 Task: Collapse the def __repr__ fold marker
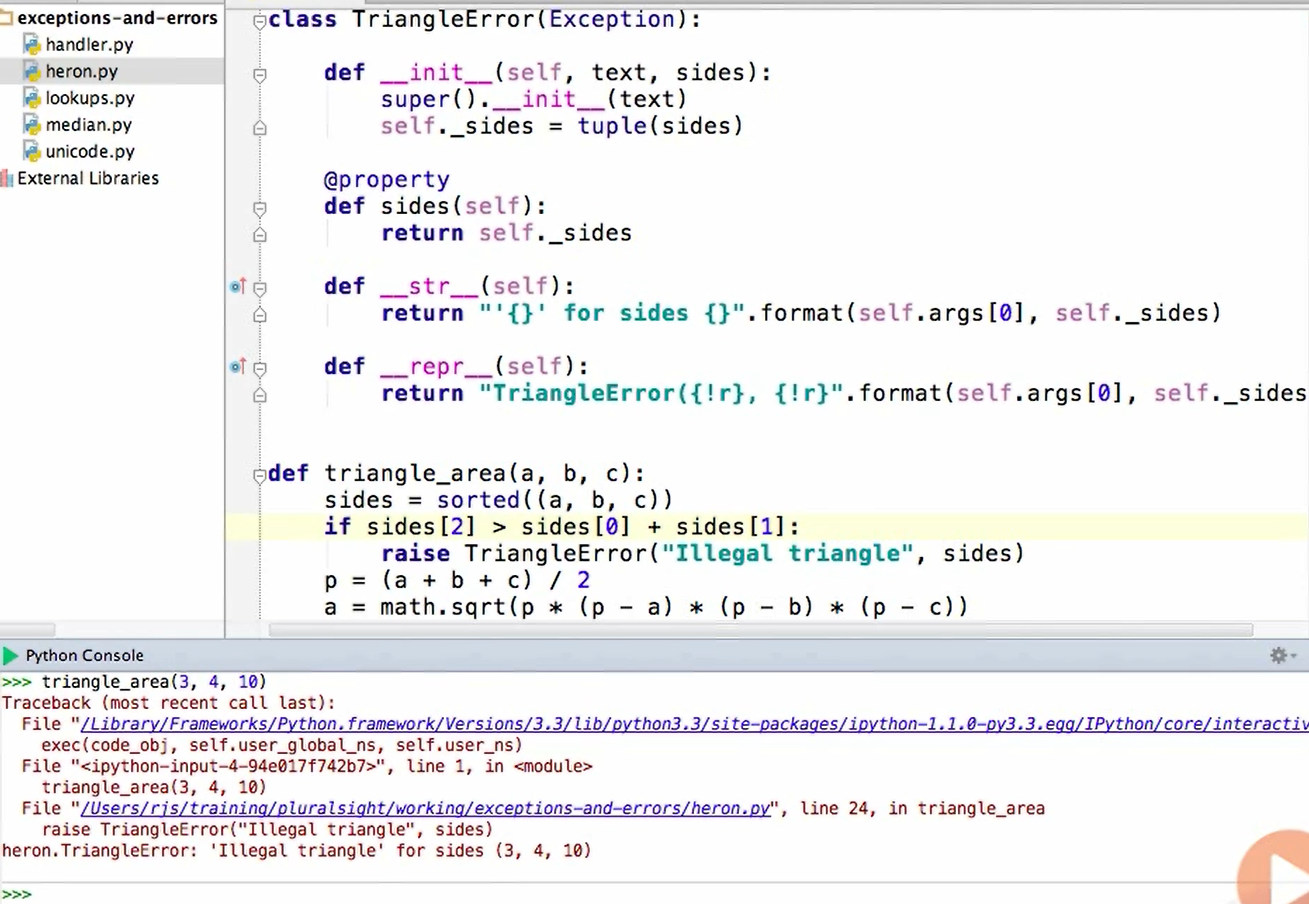coord(260,368)
